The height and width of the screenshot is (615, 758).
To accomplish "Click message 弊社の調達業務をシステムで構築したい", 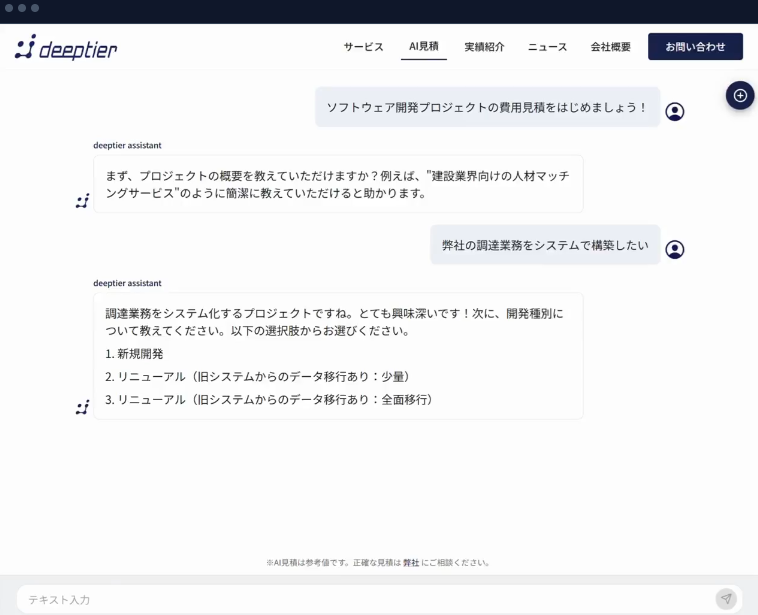I will 545,245.
